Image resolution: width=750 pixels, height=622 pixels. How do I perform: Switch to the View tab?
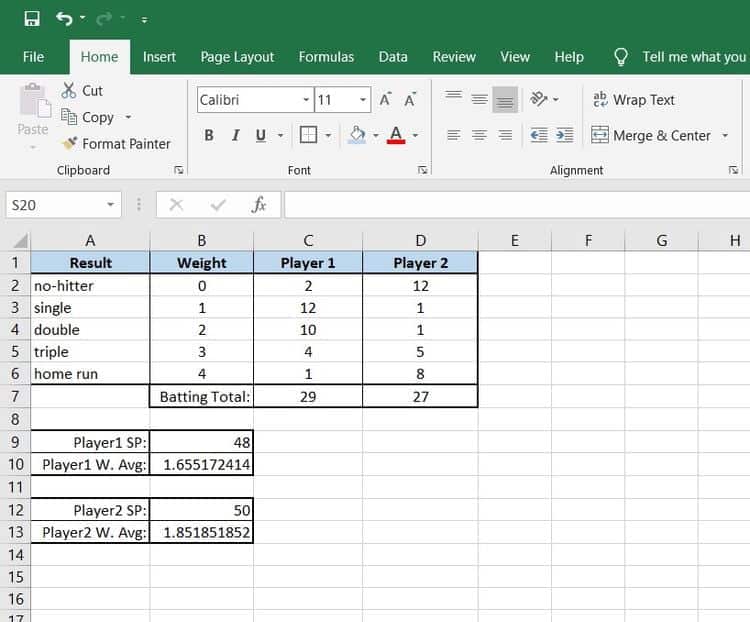[515, 57]
